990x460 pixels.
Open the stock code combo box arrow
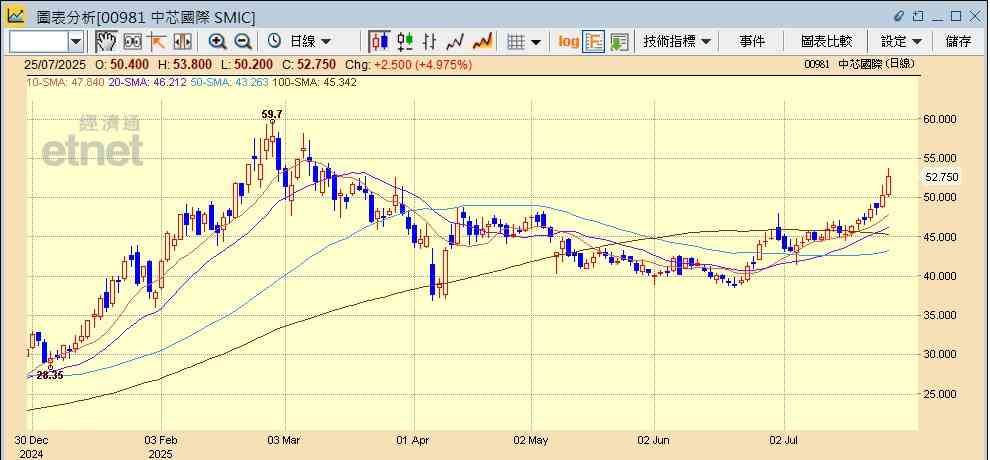(76, 42)
